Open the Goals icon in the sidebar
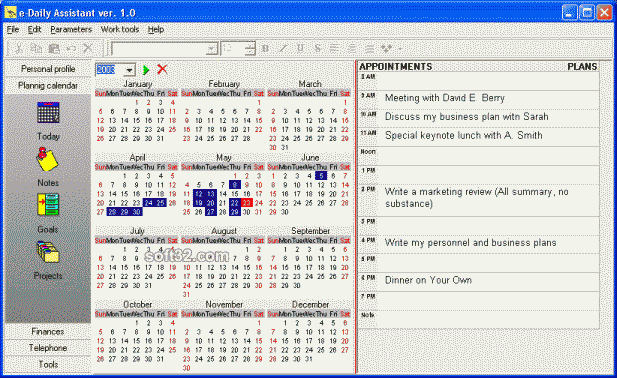This screenshot has height=378, width=617. click(x=48, y=205)
